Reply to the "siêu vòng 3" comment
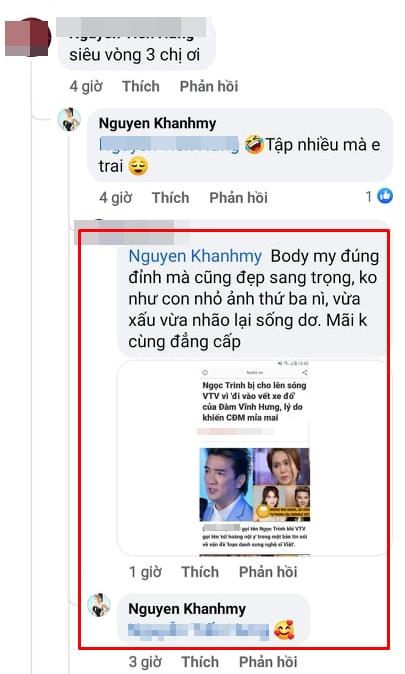This screenshot has width=405, height=674. [209, 86]
